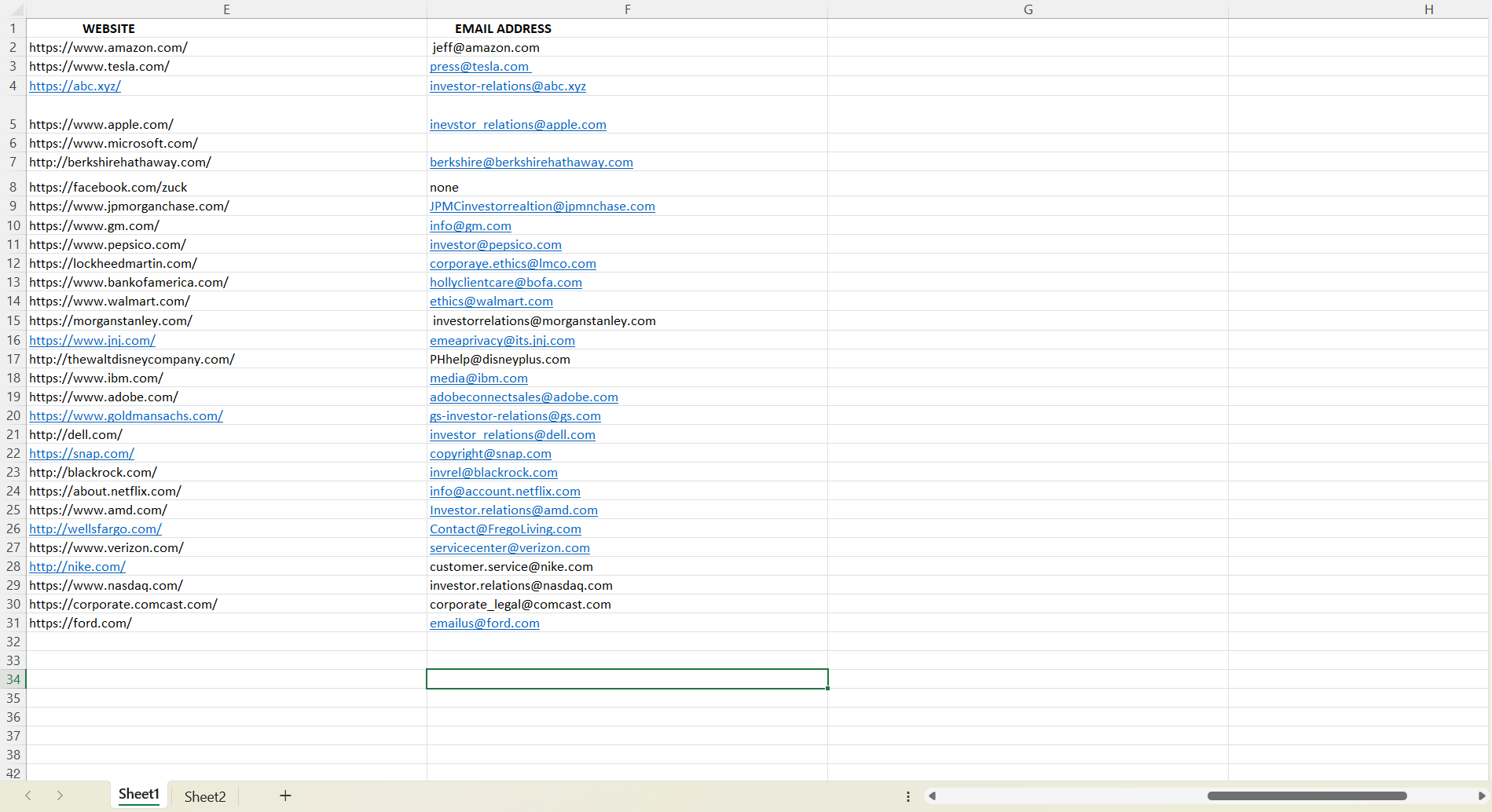This screenshot has height=812, width=1492.
Task: Click the emailus@ford.com email link
Action: [484, 624]
